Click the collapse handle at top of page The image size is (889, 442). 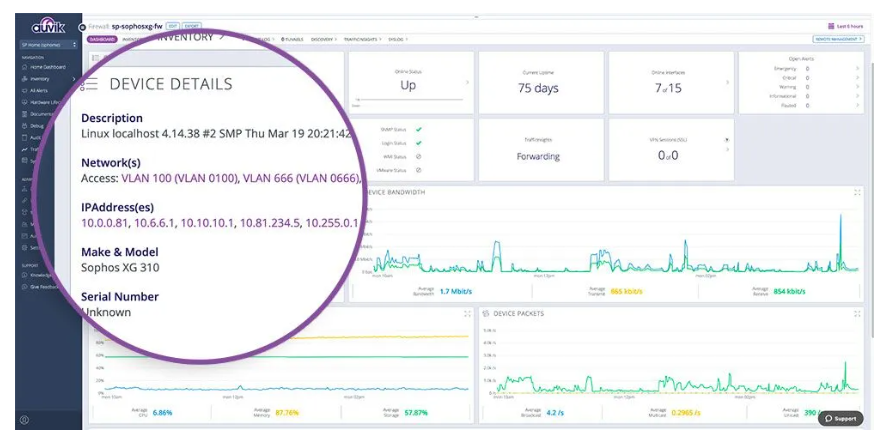476,17
